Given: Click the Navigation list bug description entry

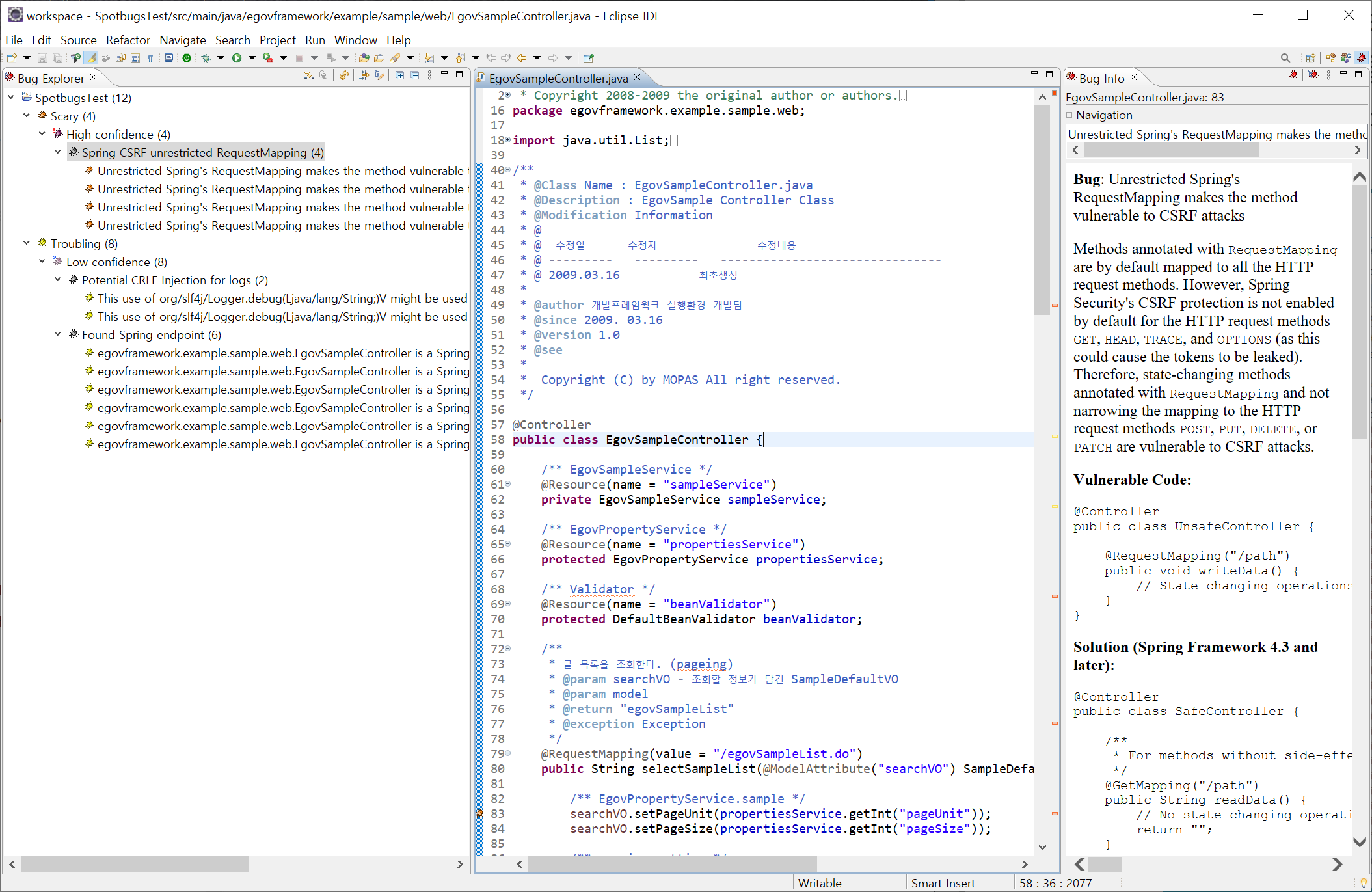Looking at the screenshot, I should tap(1215, 134).
